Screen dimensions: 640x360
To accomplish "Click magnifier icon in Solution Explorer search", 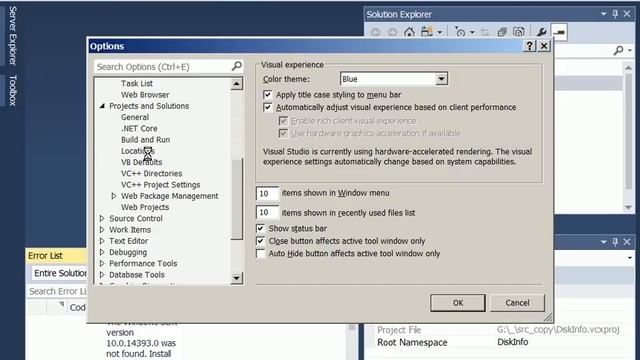I will tap(618, 50).
